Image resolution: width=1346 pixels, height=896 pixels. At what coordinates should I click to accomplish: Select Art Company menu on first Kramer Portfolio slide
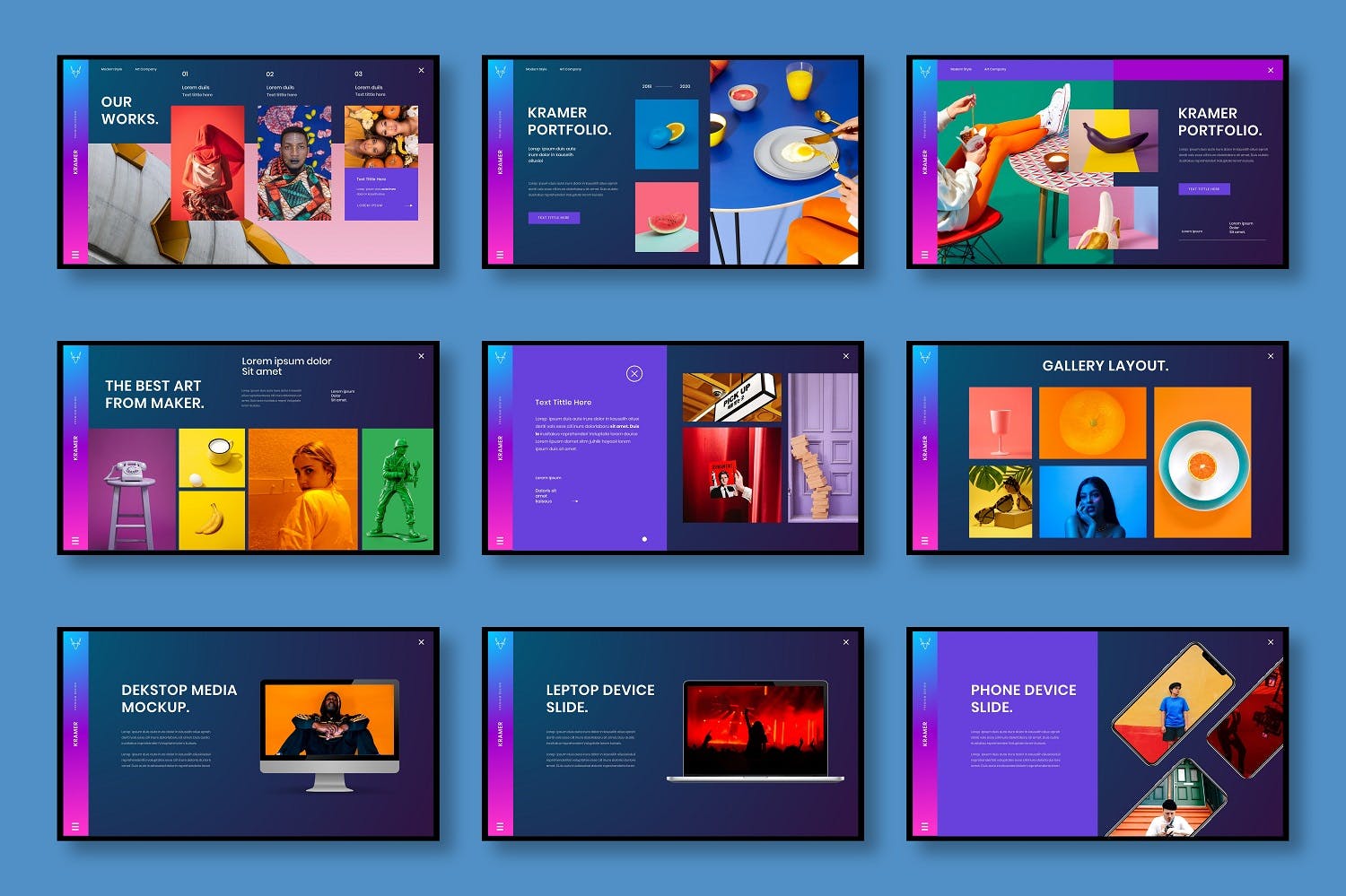click(571, 69)
